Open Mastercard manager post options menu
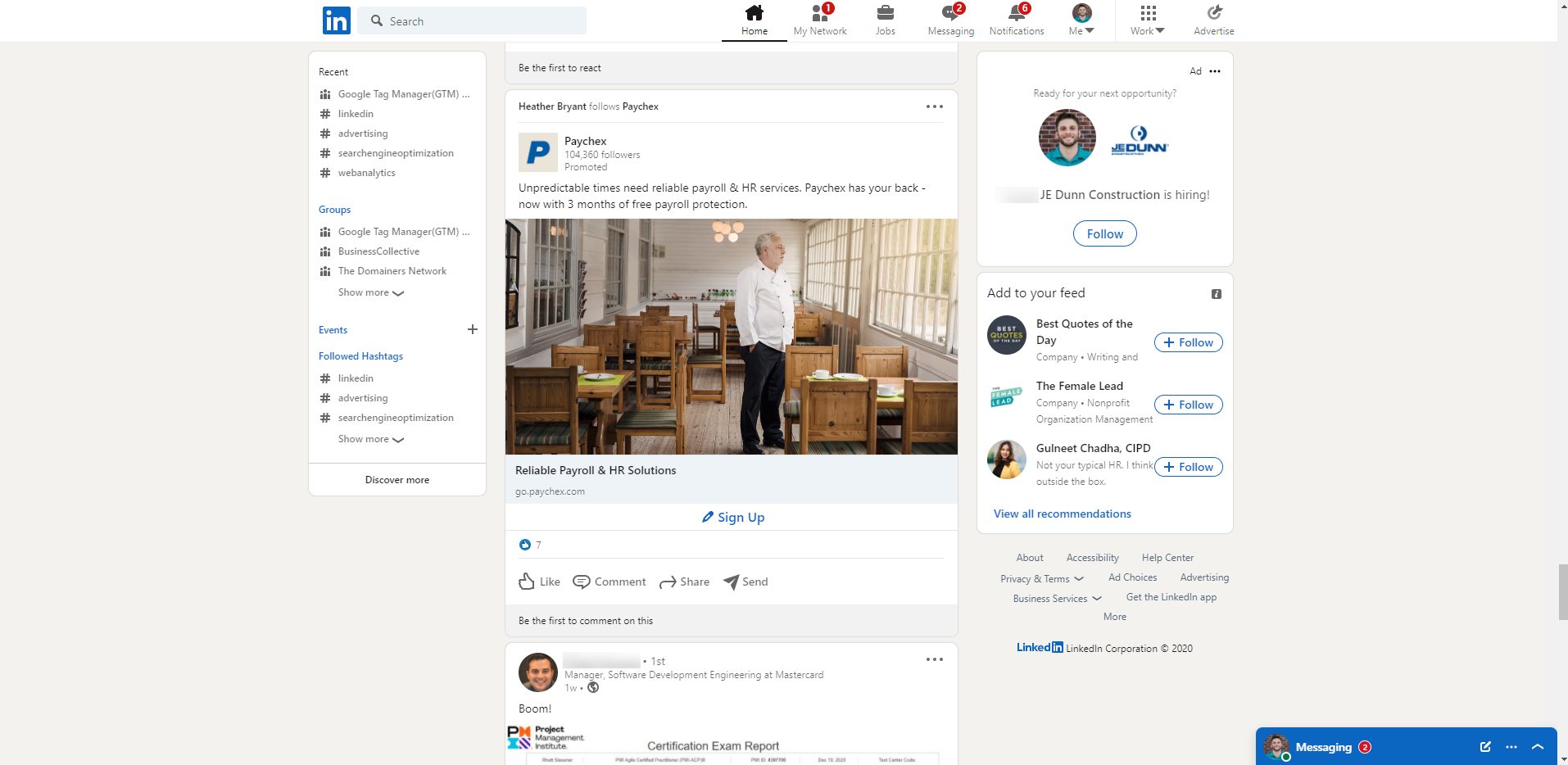 pos(934,659)
